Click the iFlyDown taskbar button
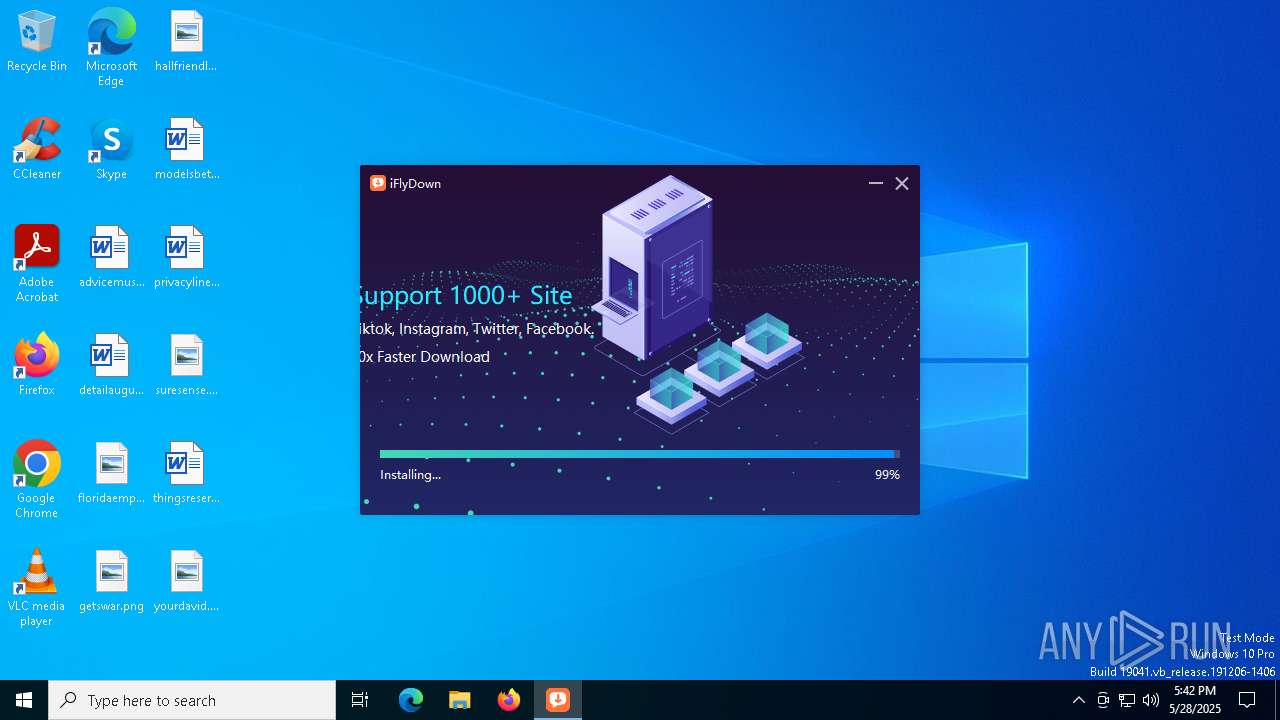This screenshot has width=1280, height=720. [558, 700]
